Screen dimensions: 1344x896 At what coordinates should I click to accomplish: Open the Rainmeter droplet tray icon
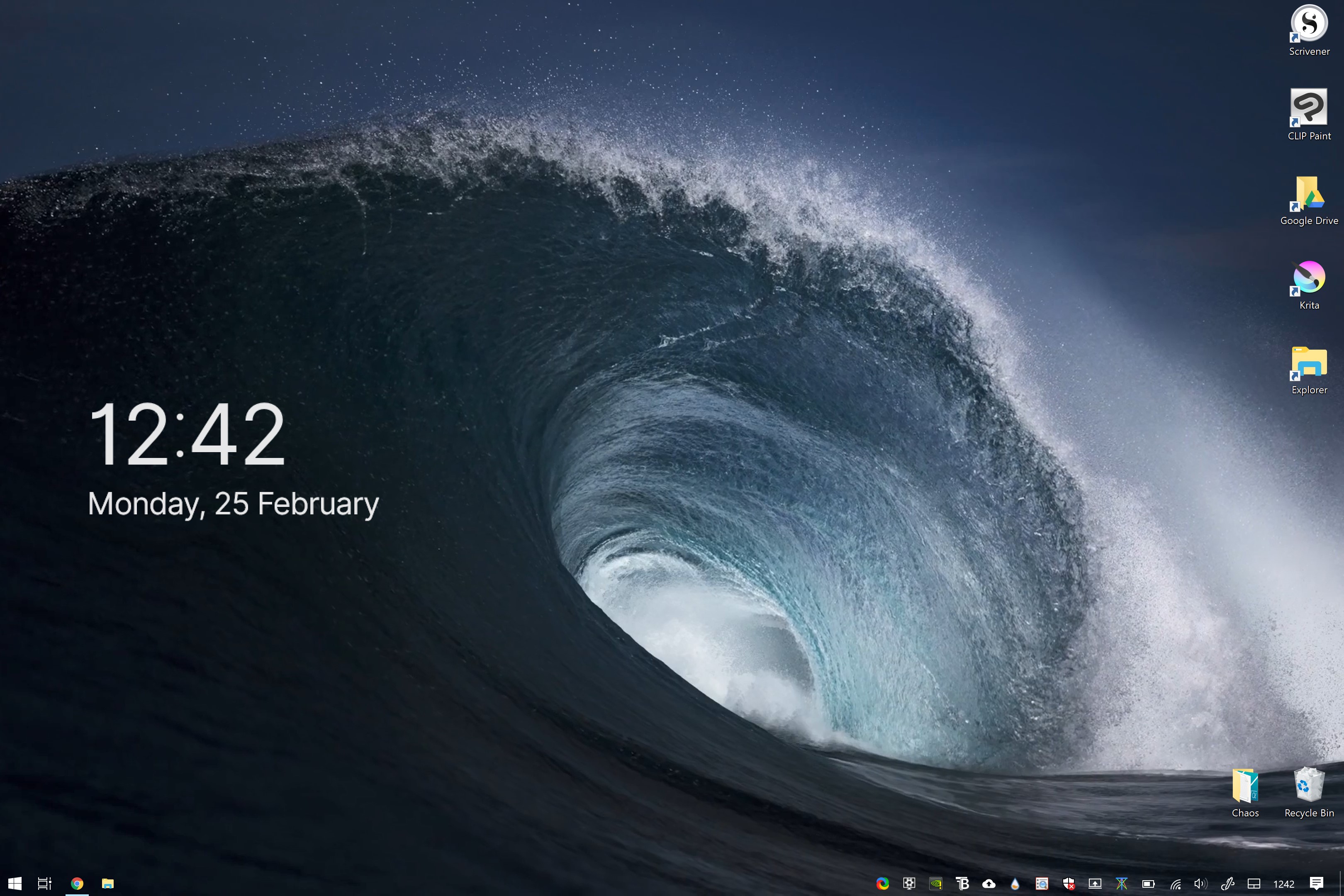click(x=1015, y=884)
